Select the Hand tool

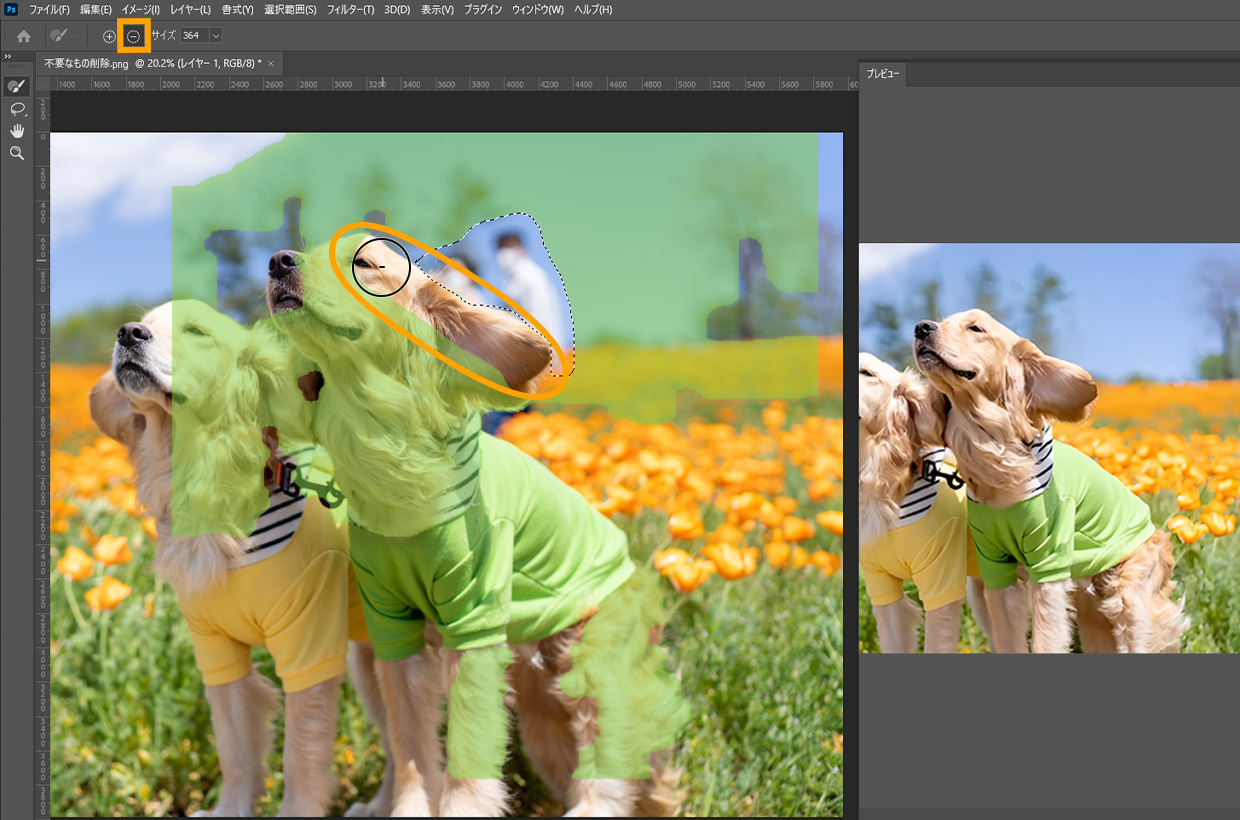click(x=17, y=131)
